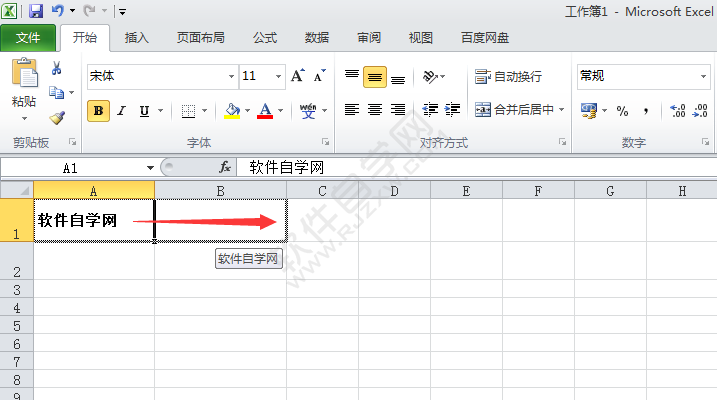The height and width of the screenshot is (400, 717).
Task: Open the underline style dropdown arrow
Action: pyautogui.click(x=161, y=111)
